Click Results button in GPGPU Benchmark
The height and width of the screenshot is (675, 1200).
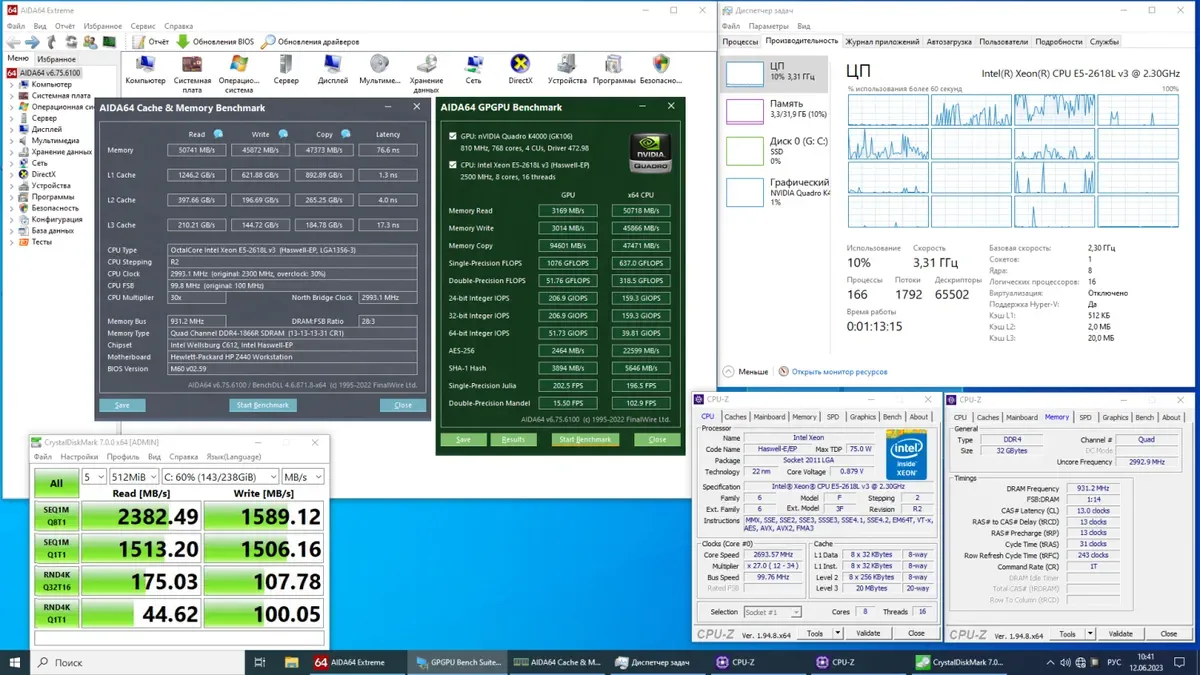tap(513, 439)
